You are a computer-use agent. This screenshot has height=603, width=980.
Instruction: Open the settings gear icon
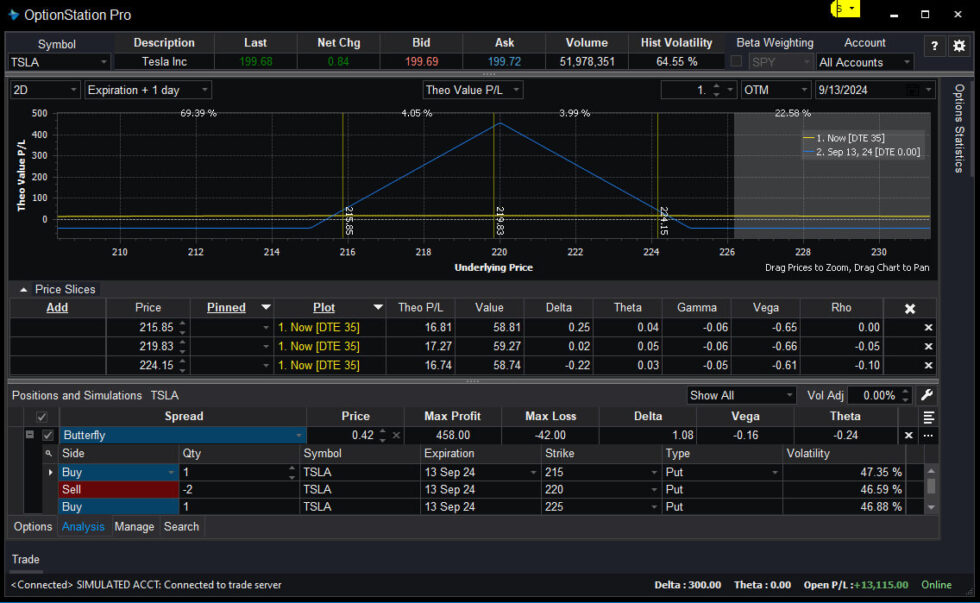click(958, 46)
